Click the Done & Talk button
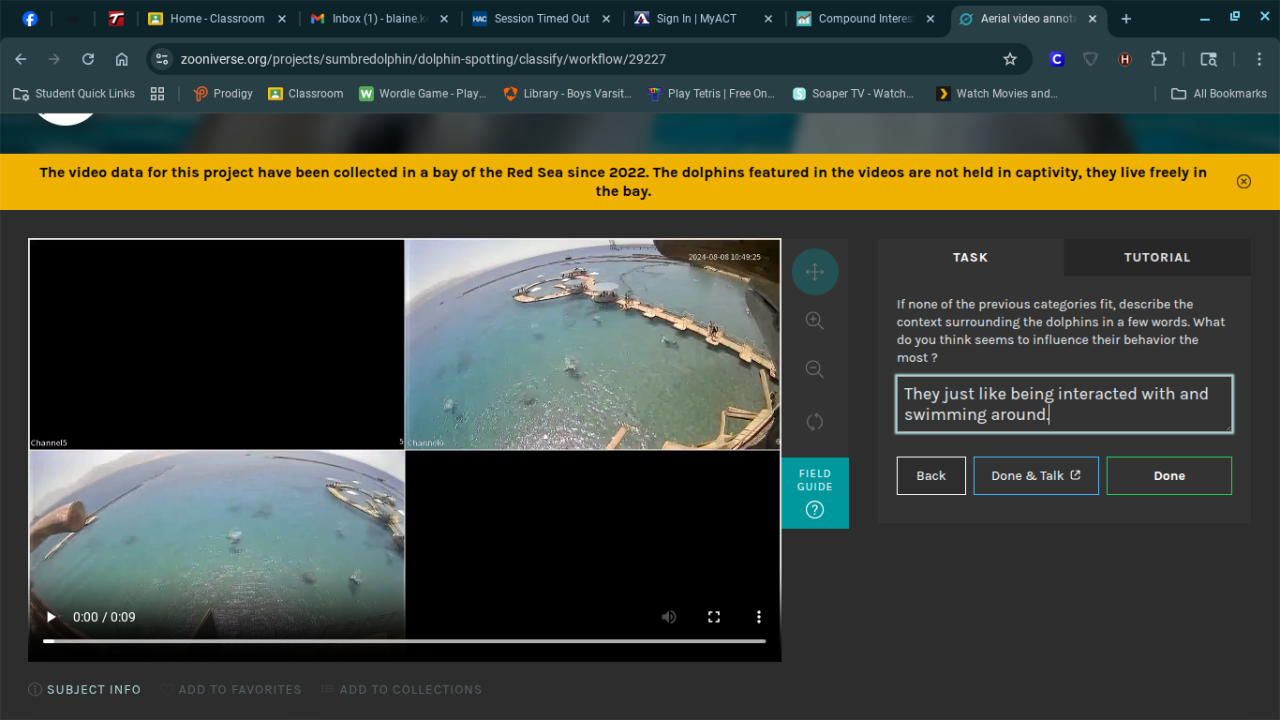The width and height of the screenshot is (1280, 720). tap(1035, 476)
